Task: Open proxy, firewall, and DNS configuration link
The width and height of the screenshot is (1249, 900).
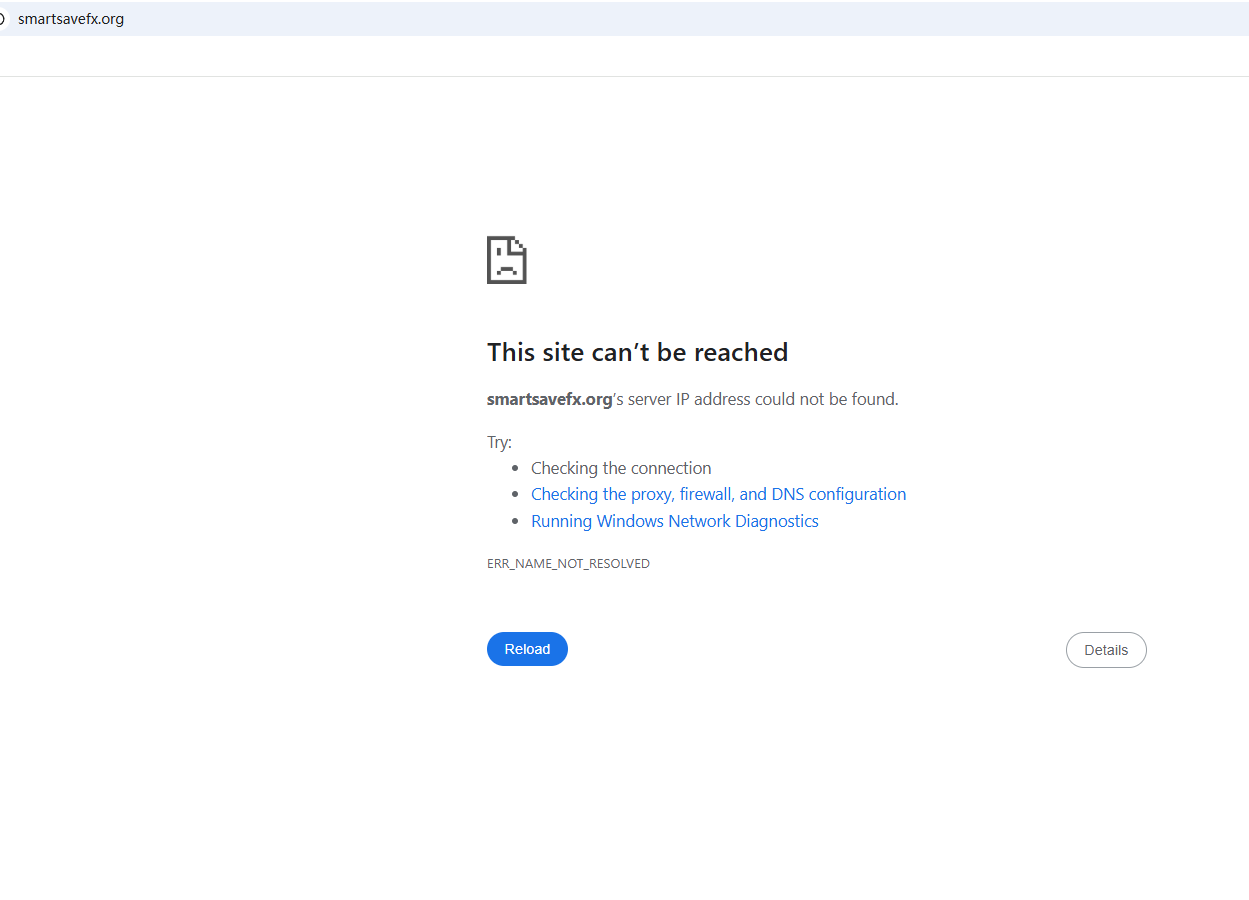Action: point(718,494)
